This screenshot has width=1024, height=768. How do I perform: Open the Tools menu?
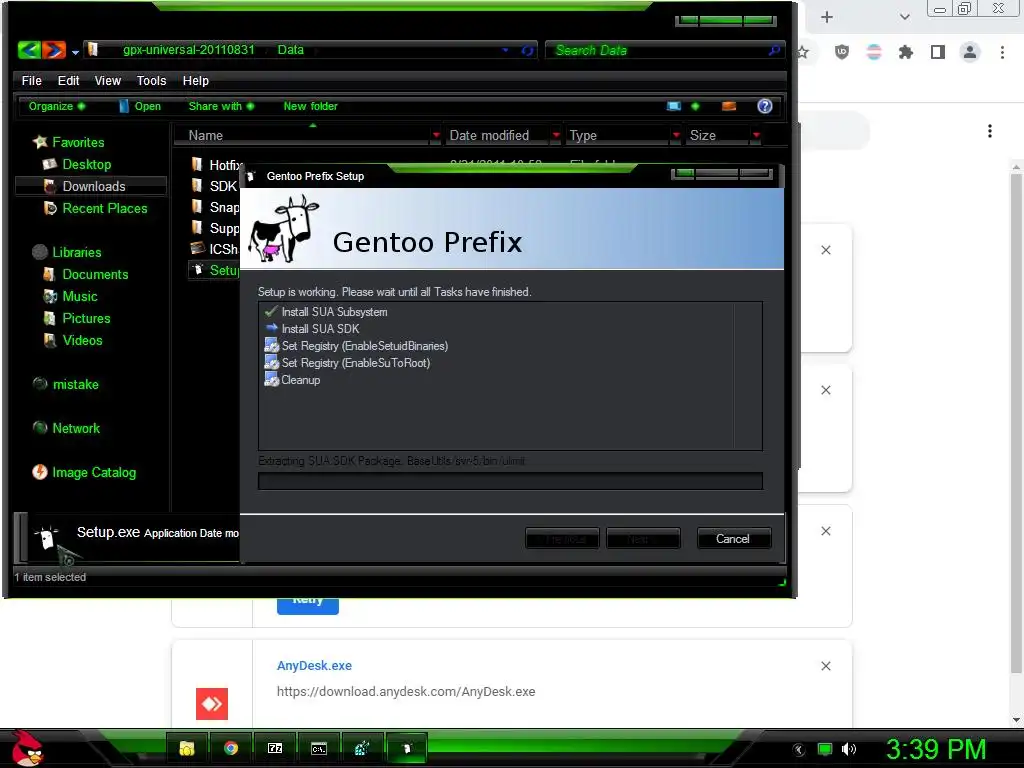(152, 80)
